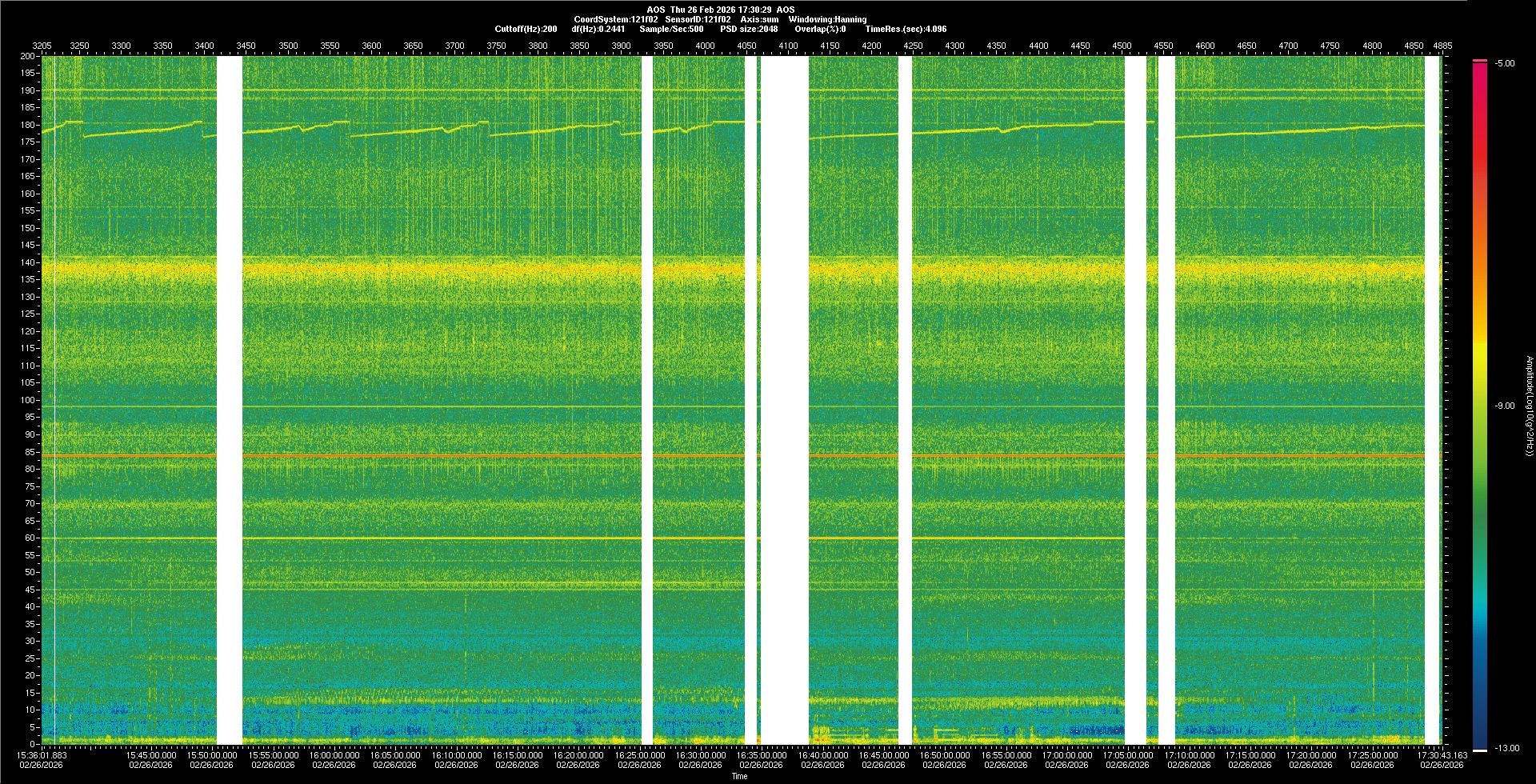Click the Cutoff(Hz):200 header parameter
Image resolution: width=1536 pixels, height=784 pixels.
[526, 29]
